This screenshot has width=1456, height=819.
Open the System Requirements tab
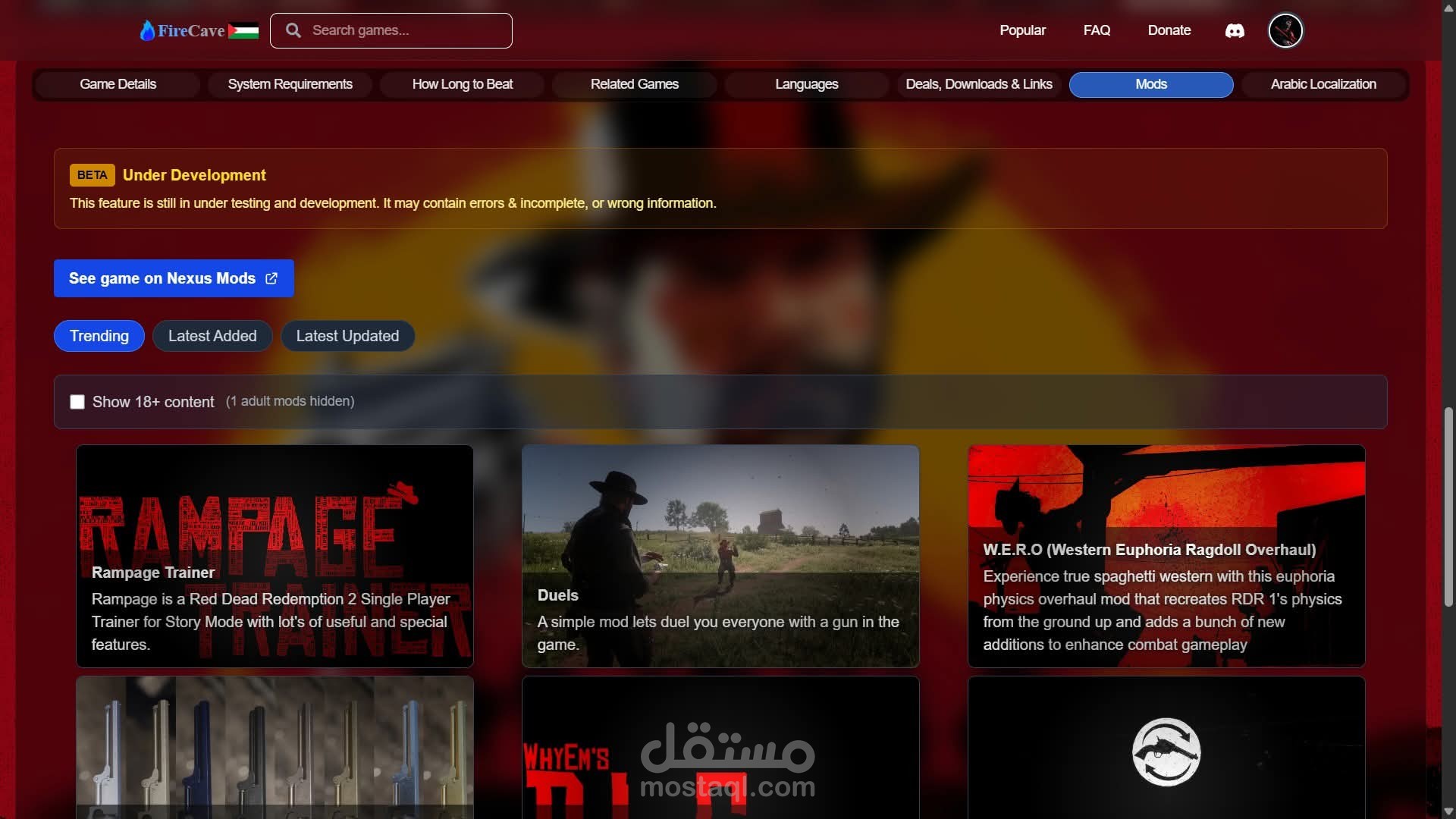pos(290,84)
